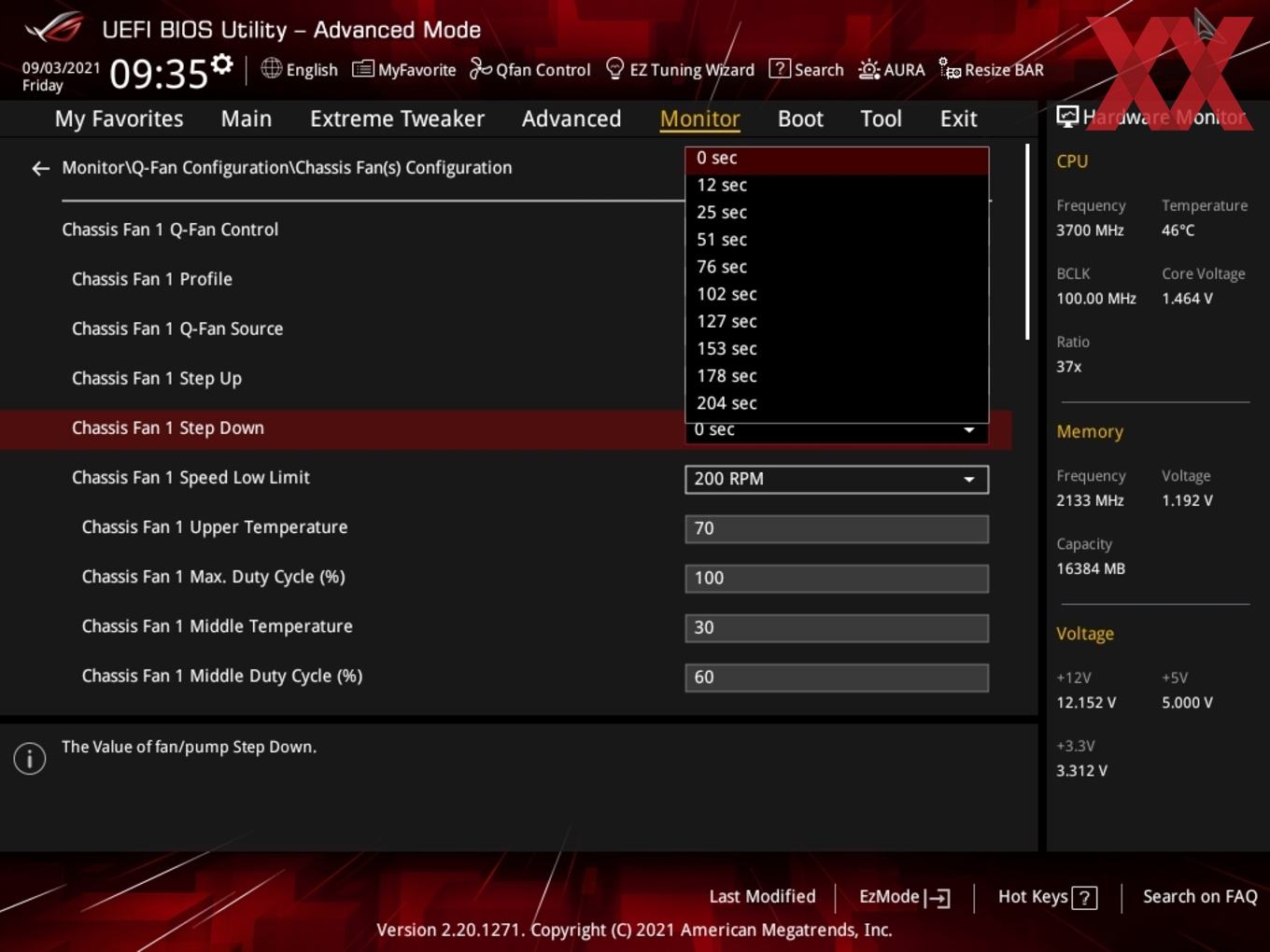
Task: Go back using the left arrow icon
Action: tap(40, 168)
